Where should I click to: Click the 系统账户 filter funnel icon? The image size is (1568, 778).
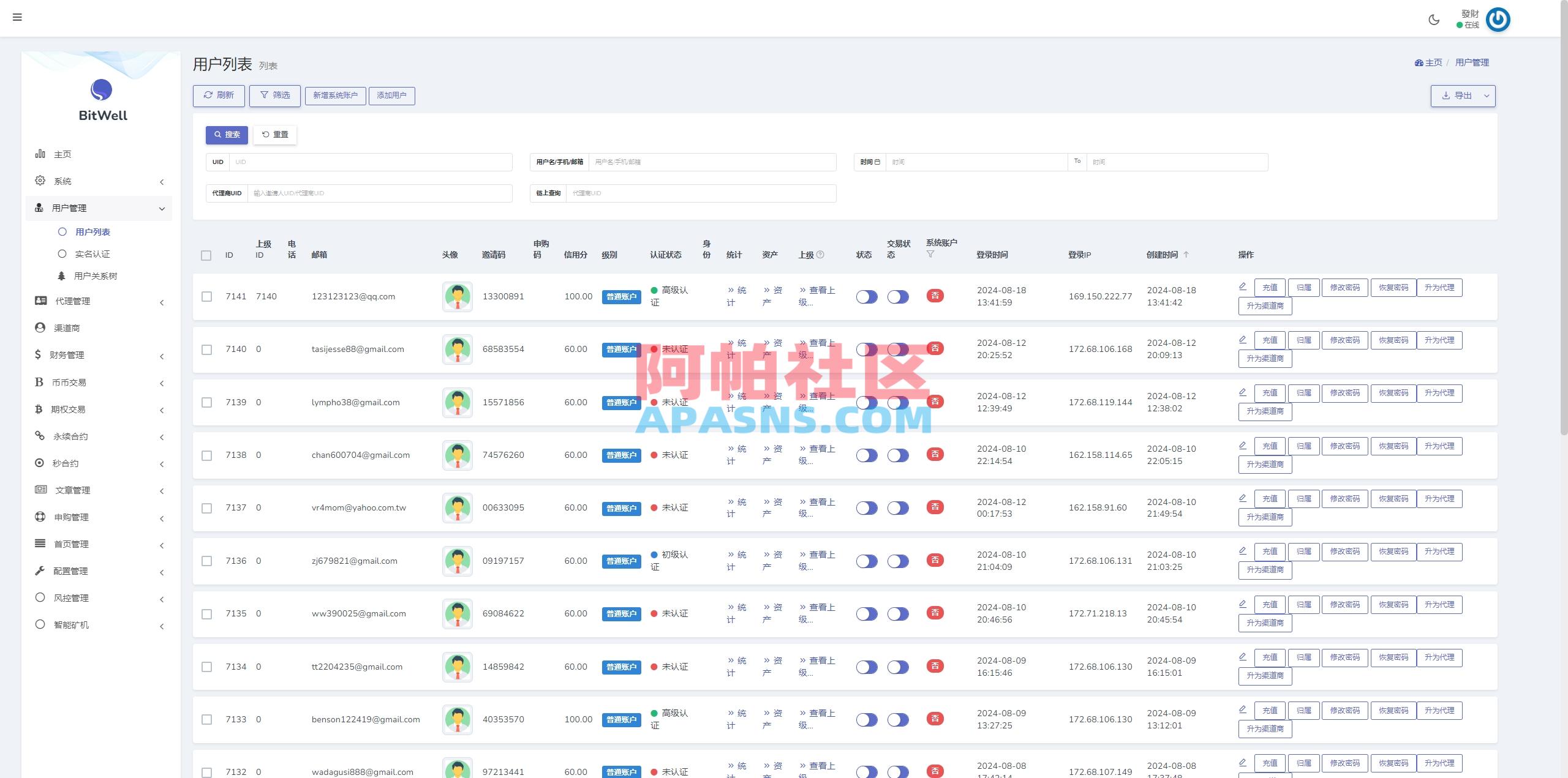click(930, 254)
